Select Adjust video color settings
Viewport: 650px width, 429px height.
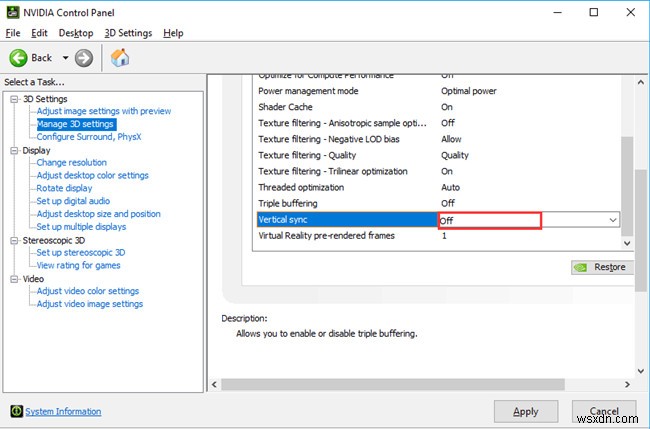pos(88,291)
